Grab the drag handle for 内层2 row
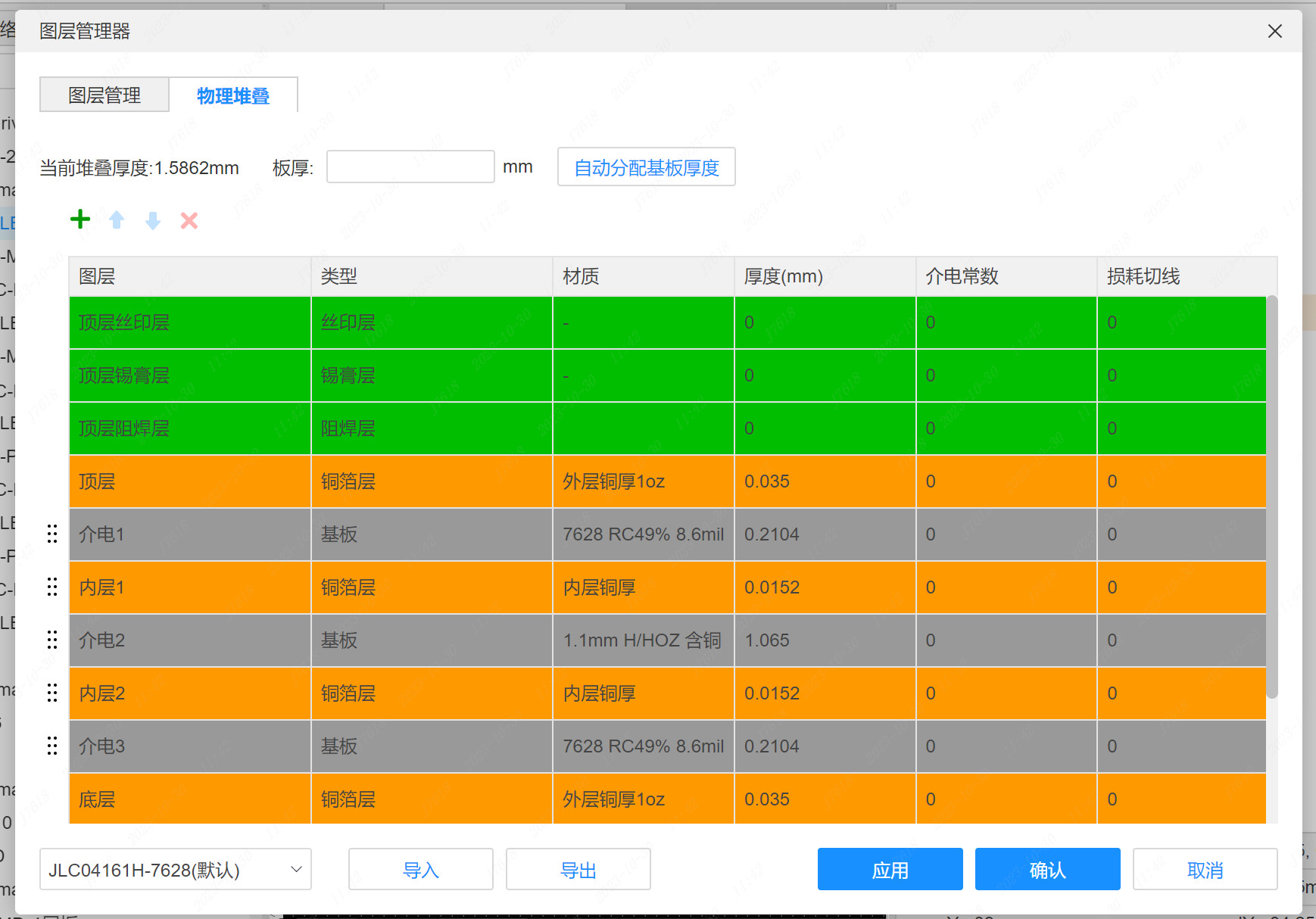The image size is (1316, 919). [x=52, y=693]
